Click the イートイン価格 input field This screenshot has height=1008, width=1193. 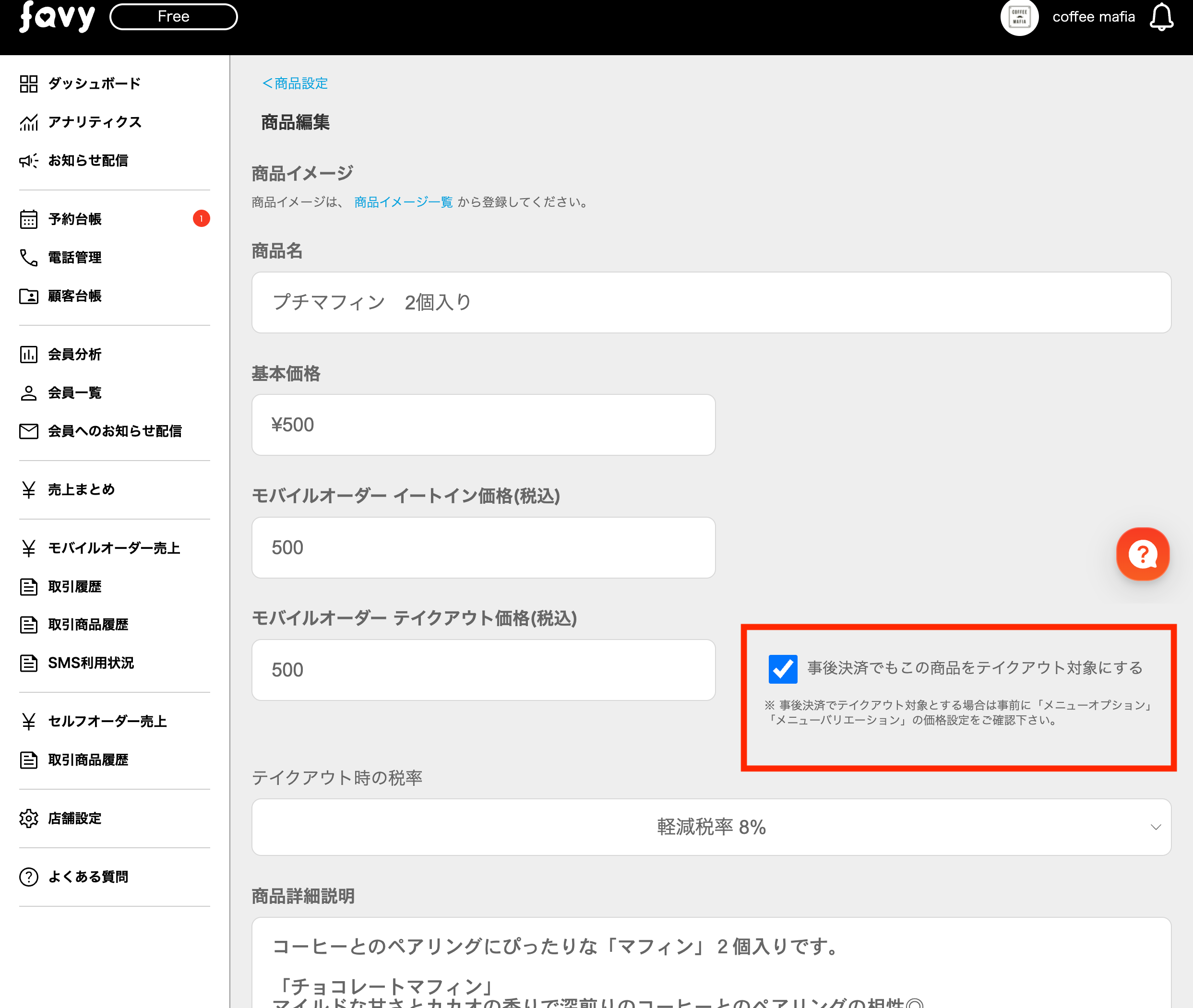pos(484,547)
